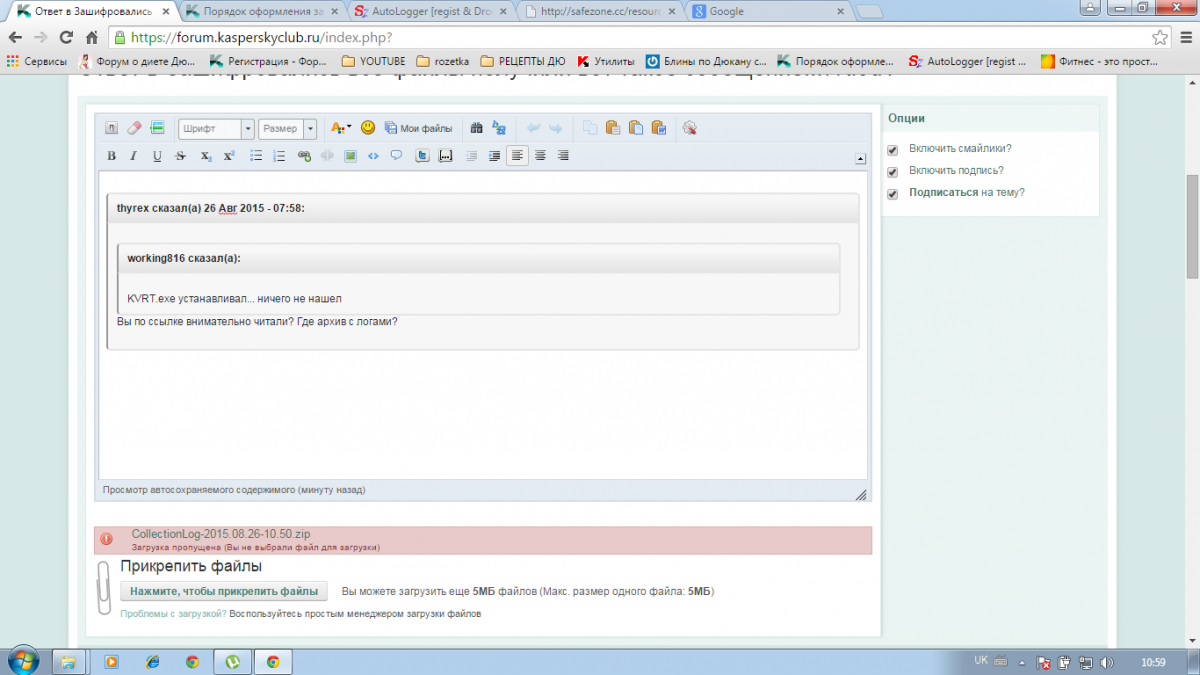1200x675 pixels.
Task: Click the paste as plain text icon
Action: pyautogui.click(x=635, y=128)
